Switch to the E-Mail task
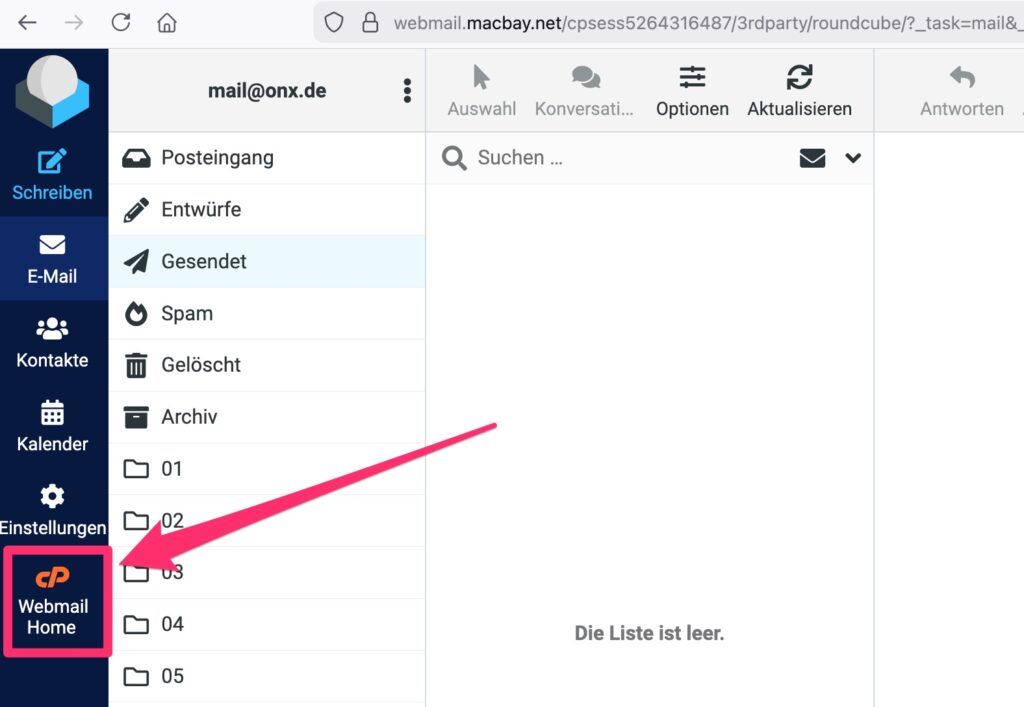 click(52, 258)
